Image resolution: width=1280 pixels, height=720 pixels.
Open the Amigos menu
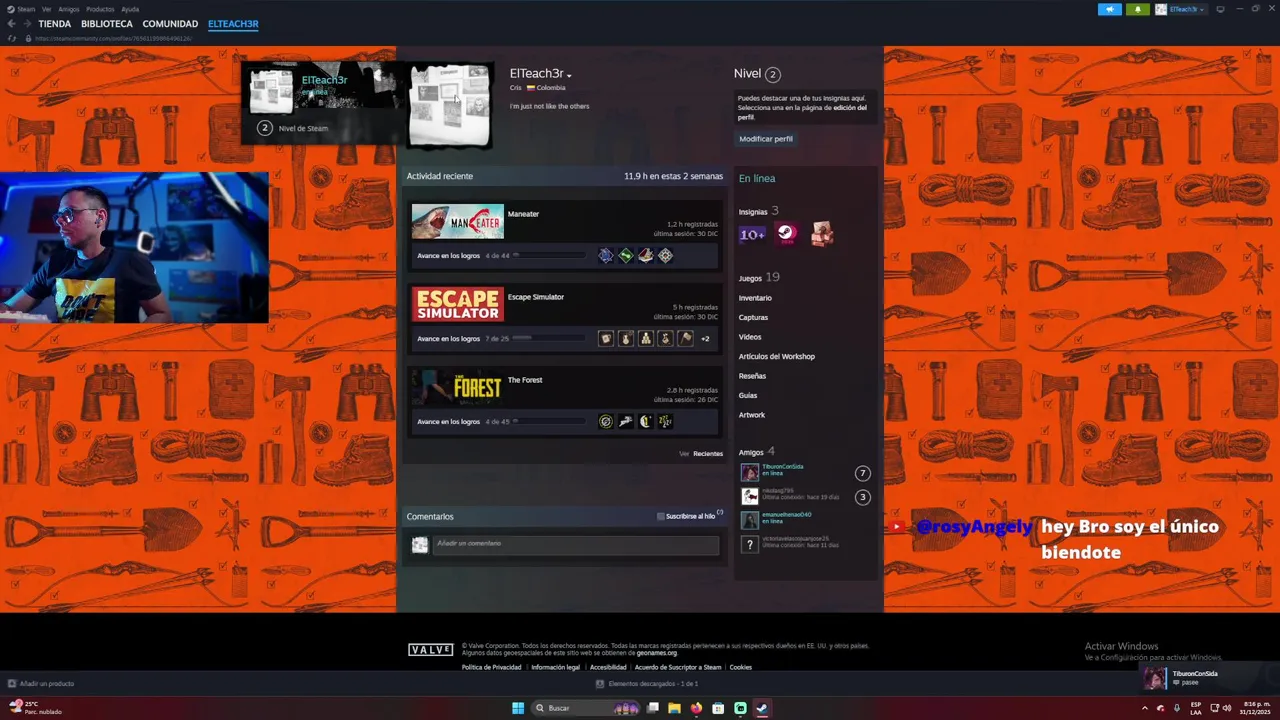click(x=68, y=9)
